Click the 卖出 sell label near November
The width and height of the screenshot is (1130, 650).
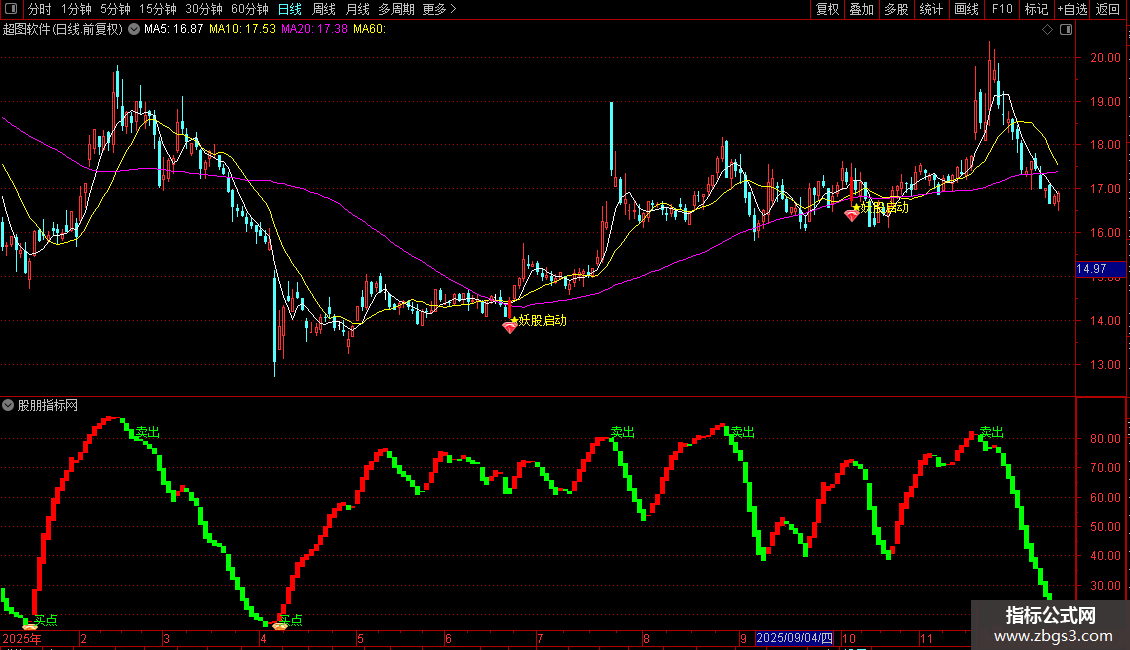992,432
